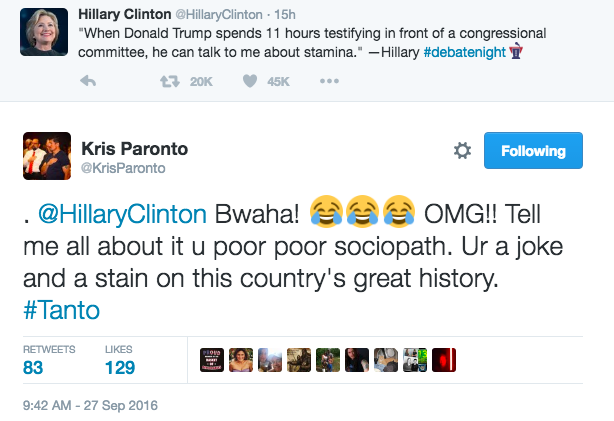Click the first liker avatar thumbnail
The image size is (614, 421).
point(212,360)
